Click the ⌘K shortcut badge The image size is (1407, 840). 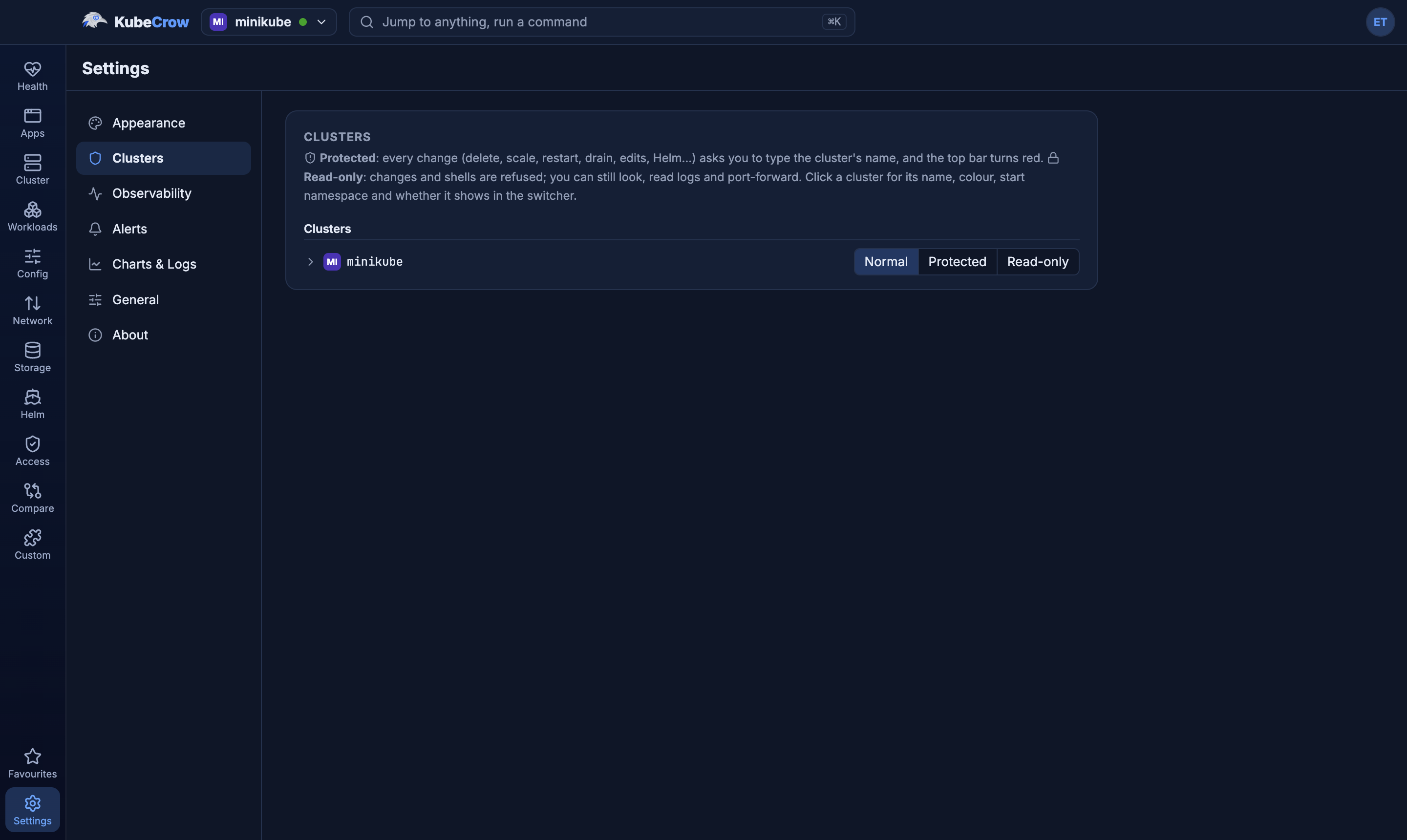pyautogui.click(x=833, y=22)
